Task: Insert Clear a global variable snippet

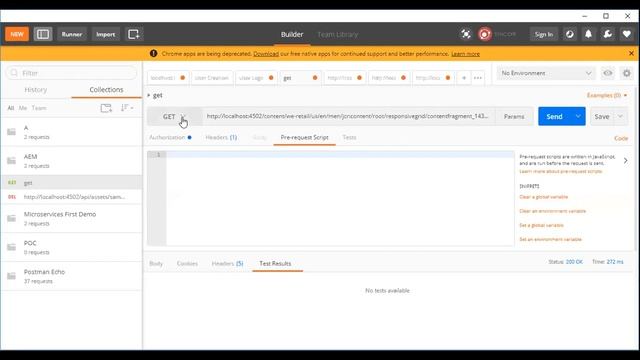Action: point(543,197)
